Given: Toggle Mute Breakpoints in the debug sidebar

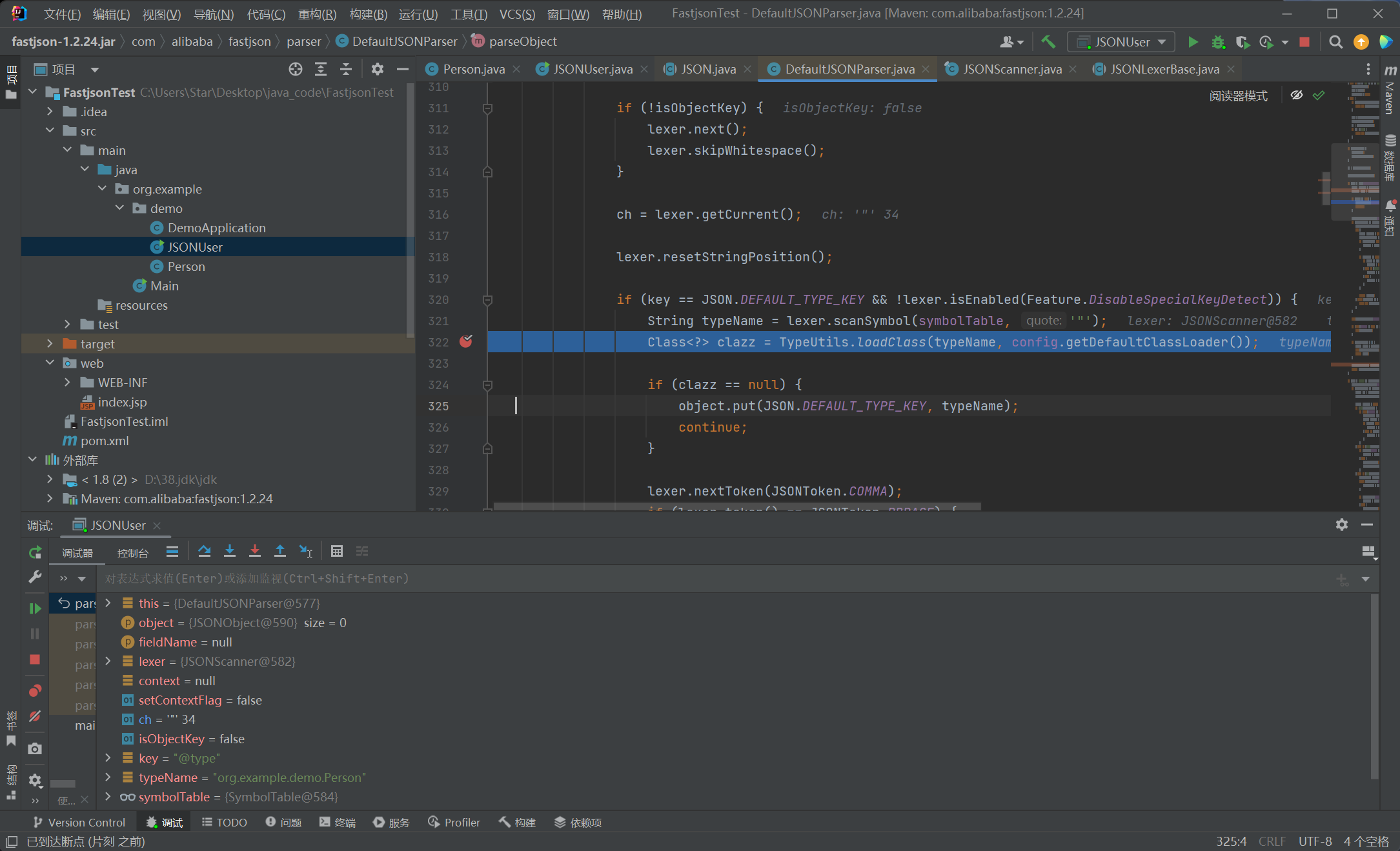Looking at the screenshot, I should [35, 716].
